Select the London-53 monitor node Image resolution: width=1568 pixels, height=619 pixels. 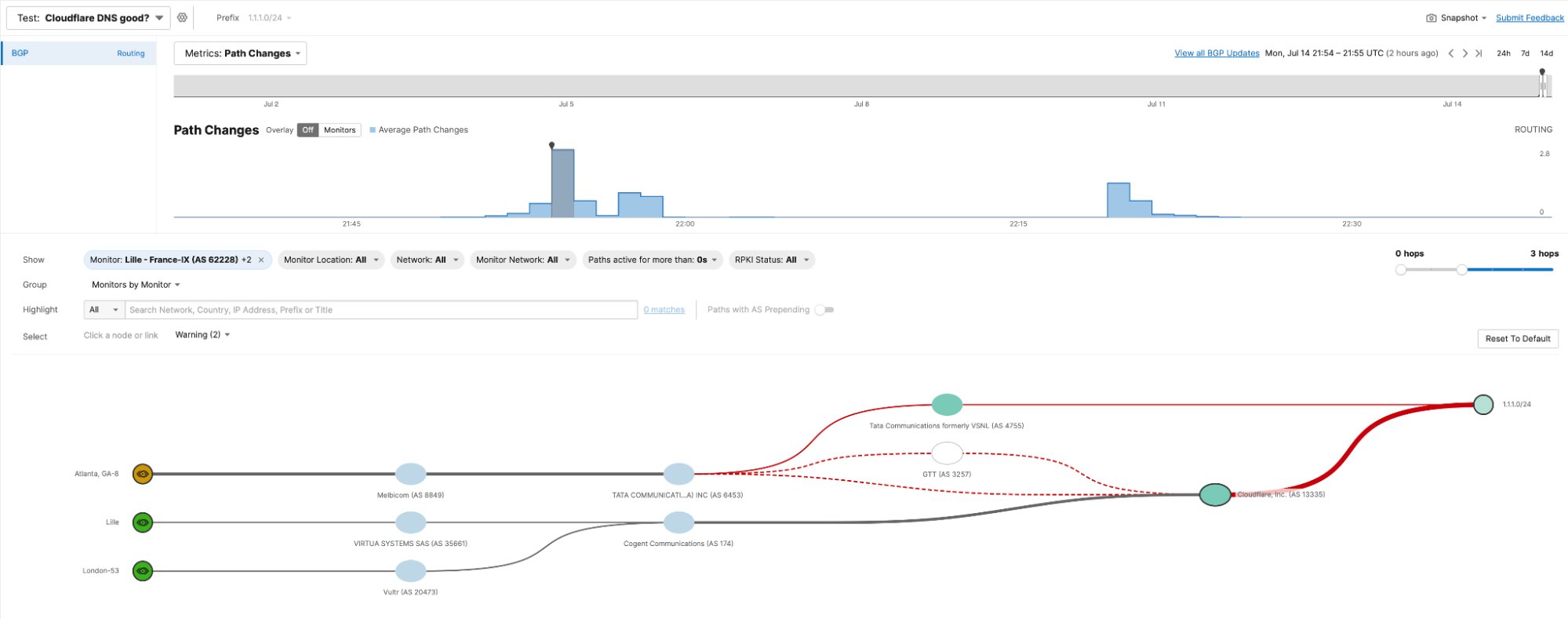coord(142,571)
